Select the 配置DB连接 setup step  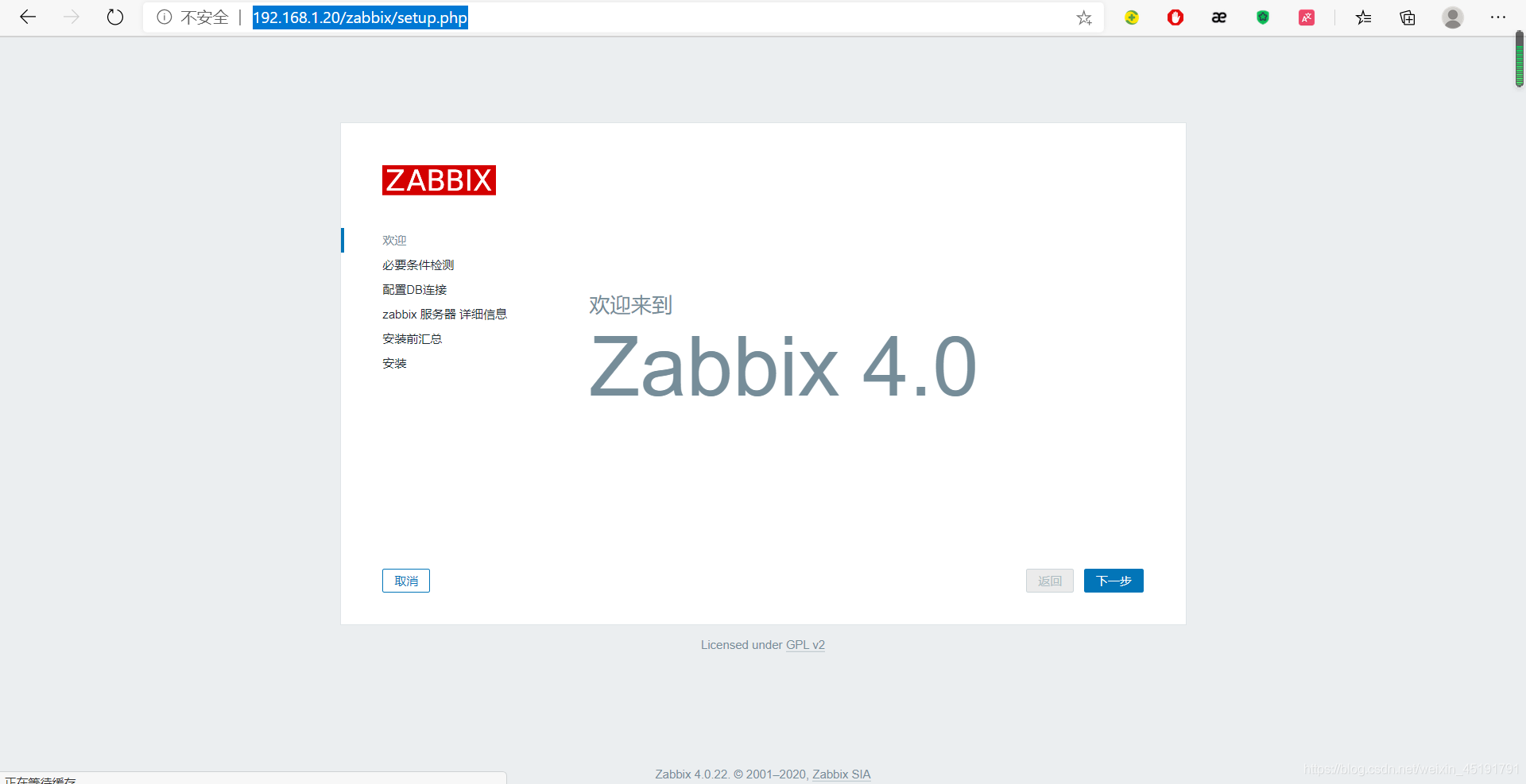pos(414,289)
